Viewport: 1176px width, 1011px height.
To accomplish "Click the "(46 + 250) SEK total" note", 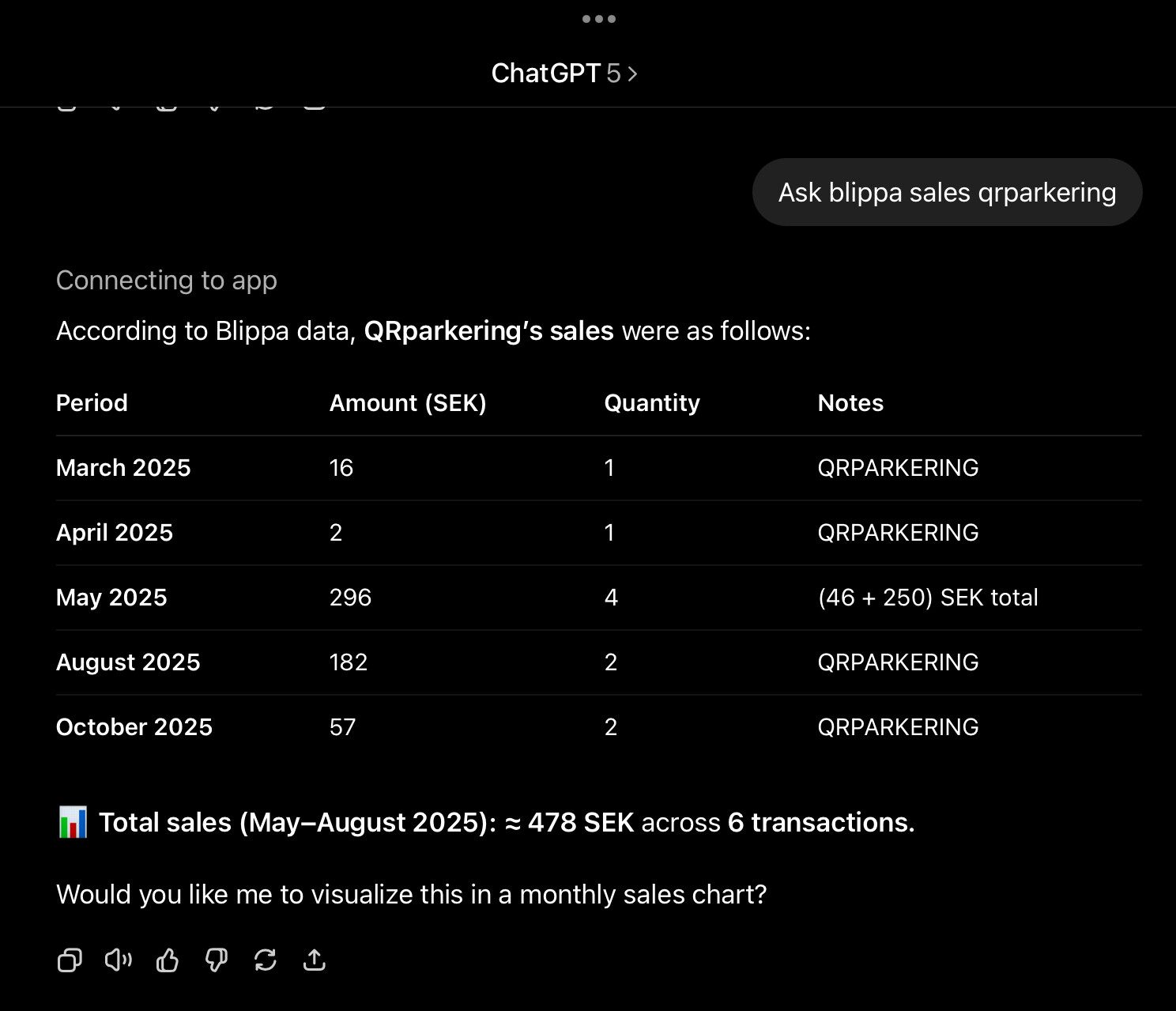I will pyautogui.click(x=928, y=598).
